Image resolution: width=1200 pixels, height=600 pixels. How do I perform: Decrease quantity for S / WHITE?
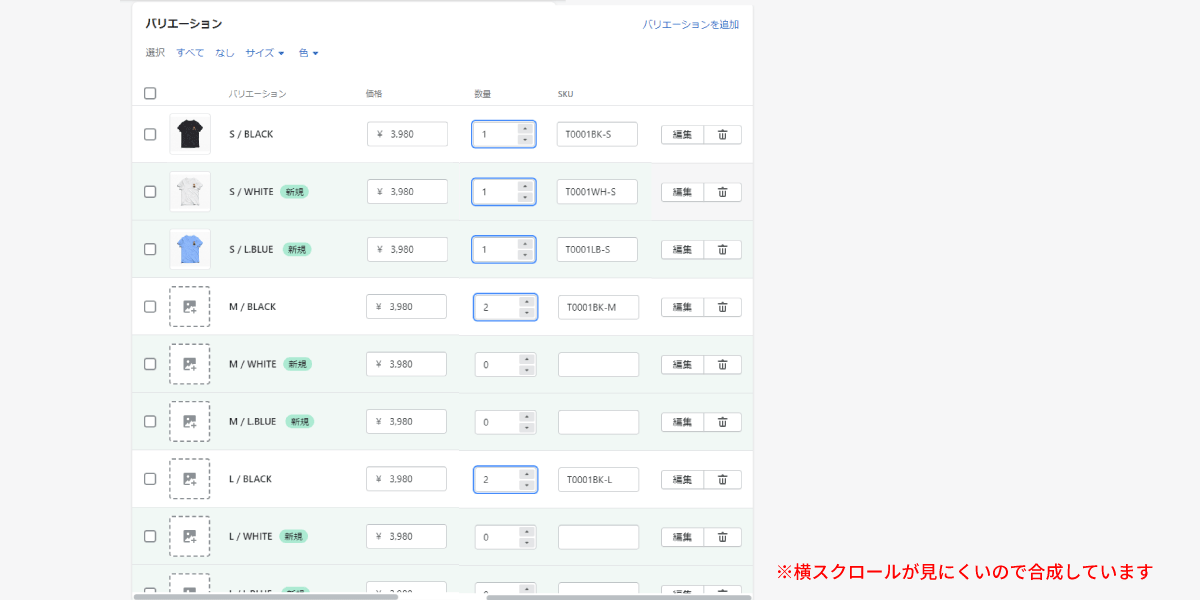point(526,198)
